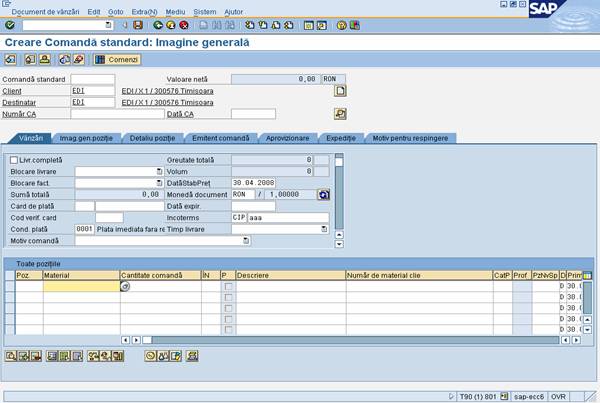The height and width of the screenshot is (403, 600).
Task: Expand the Blocare livrare dropdown
Action: point(158,171)
